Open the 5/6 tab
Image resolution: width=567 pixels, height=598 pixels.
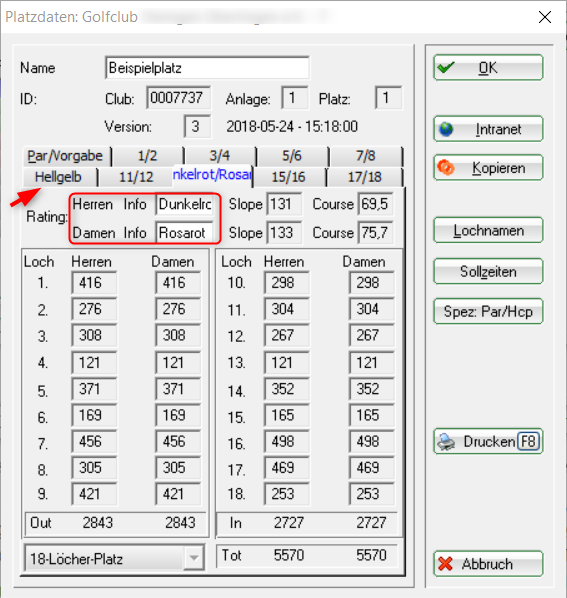tap(291, 156)
